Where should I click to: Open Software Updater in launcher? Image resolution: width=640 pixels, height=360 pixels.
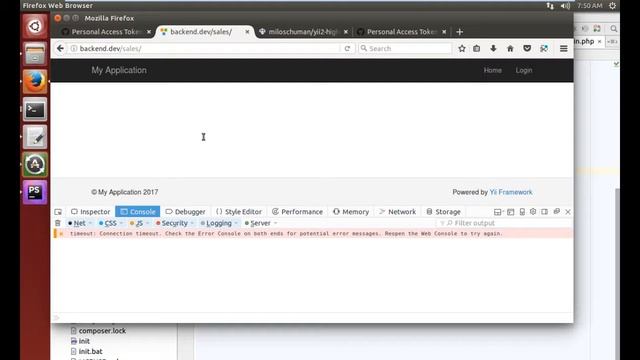pyautogui.click(x=35, y=164)
